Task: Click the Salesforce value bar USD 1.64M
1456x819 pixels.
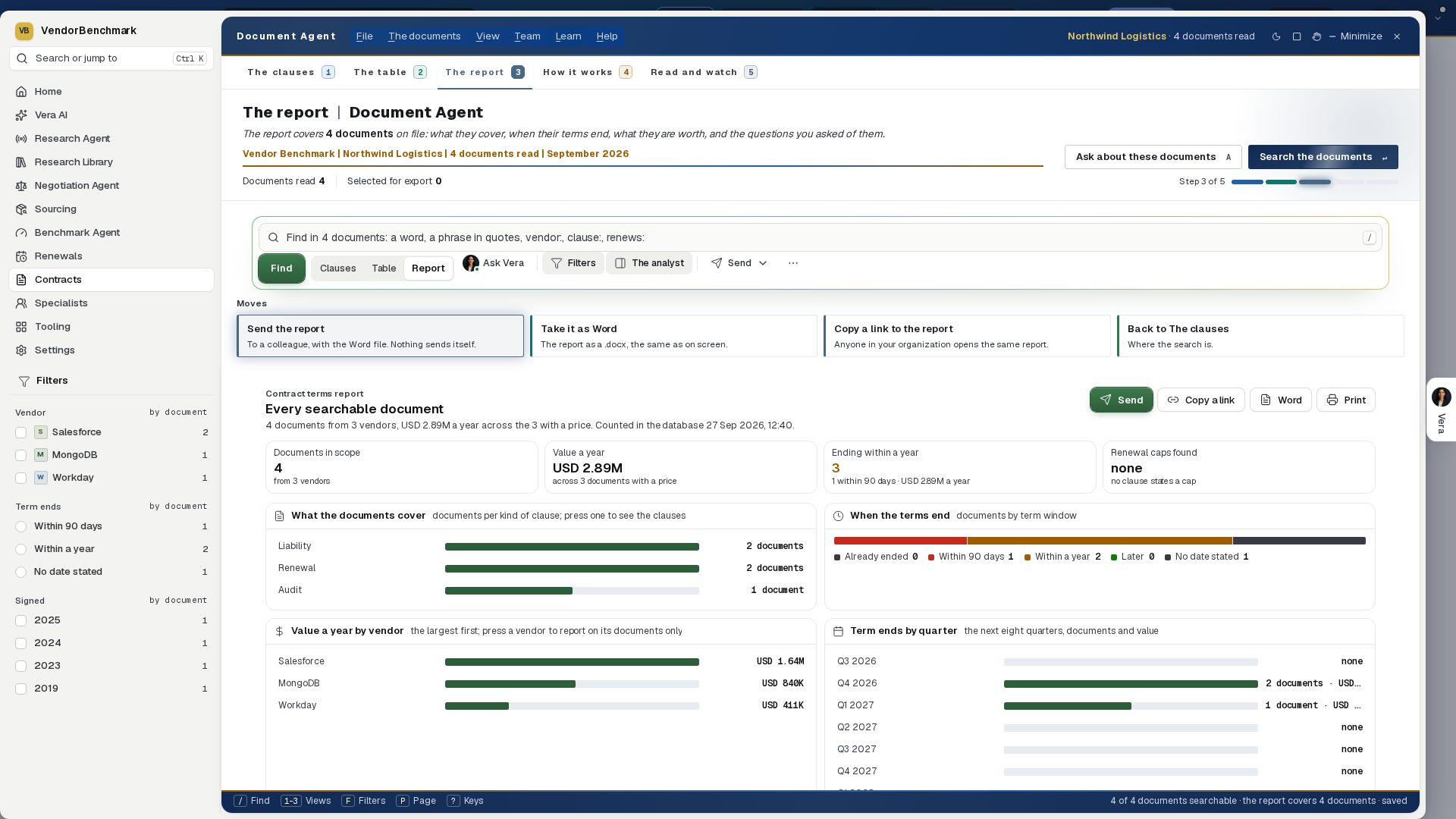Action: [x=572, y=662]
